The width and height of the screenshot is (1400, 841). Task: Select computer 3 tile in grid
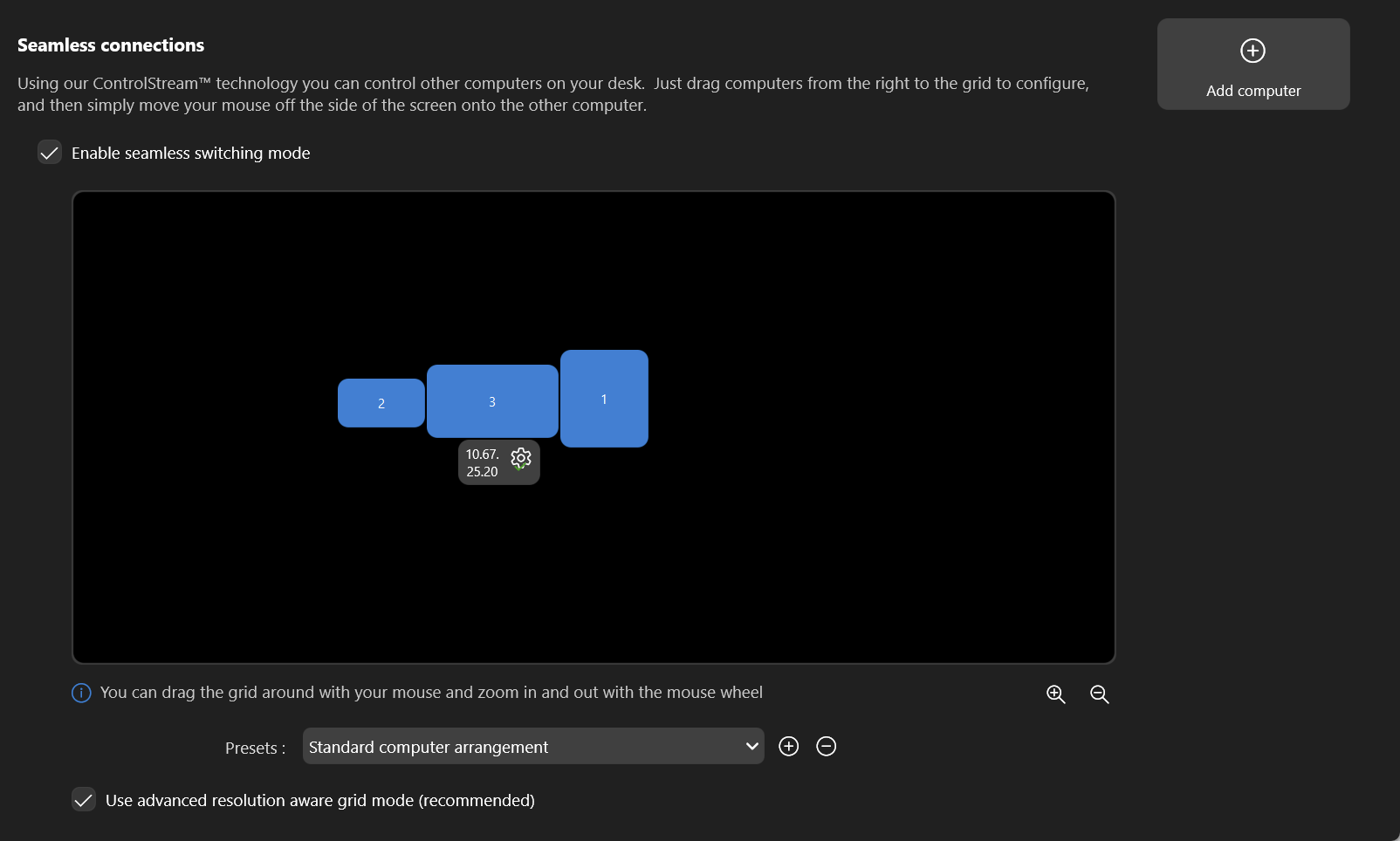pos(492,401)
